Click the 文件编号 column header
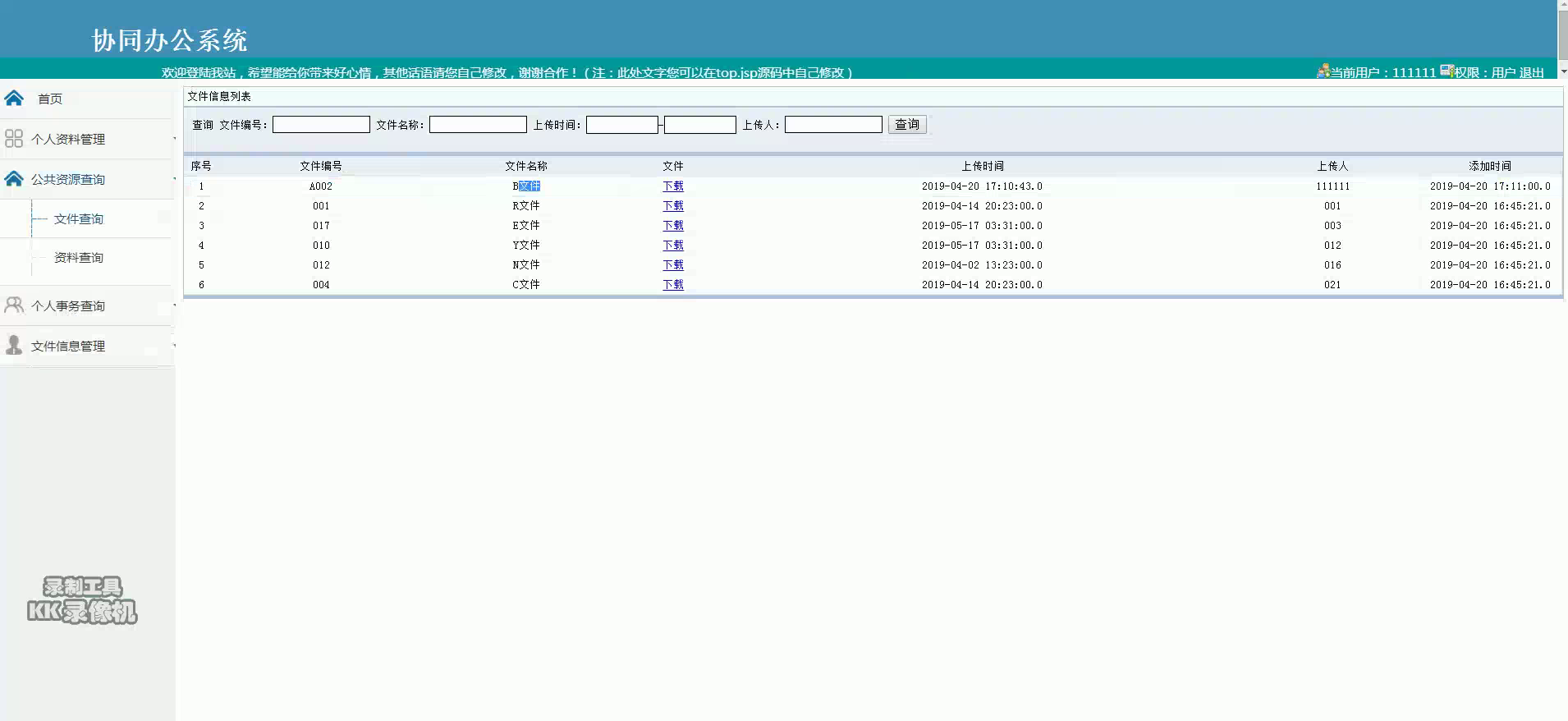This screenshot has width=1568, height=721. [x=321, y=166]
